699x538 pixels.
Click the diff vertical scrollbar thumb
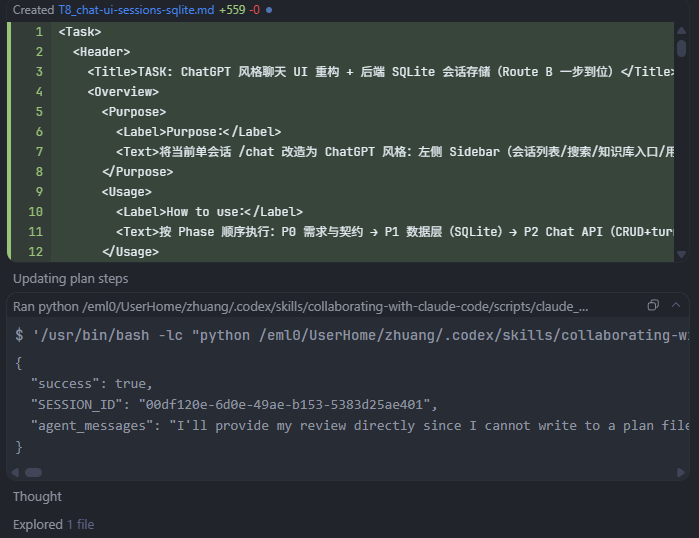tap(681, 48)
